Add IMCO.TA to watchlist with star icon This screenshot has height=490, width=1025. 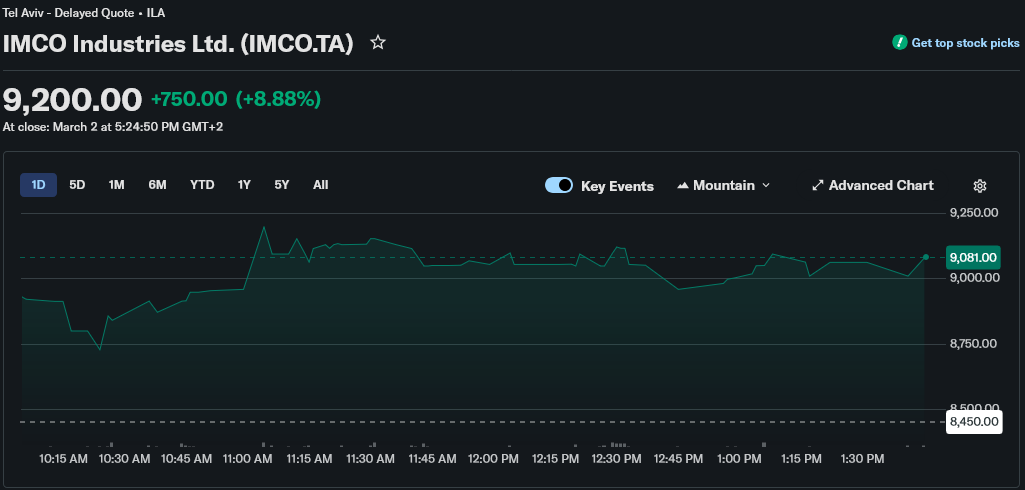(x=378, y=43)
